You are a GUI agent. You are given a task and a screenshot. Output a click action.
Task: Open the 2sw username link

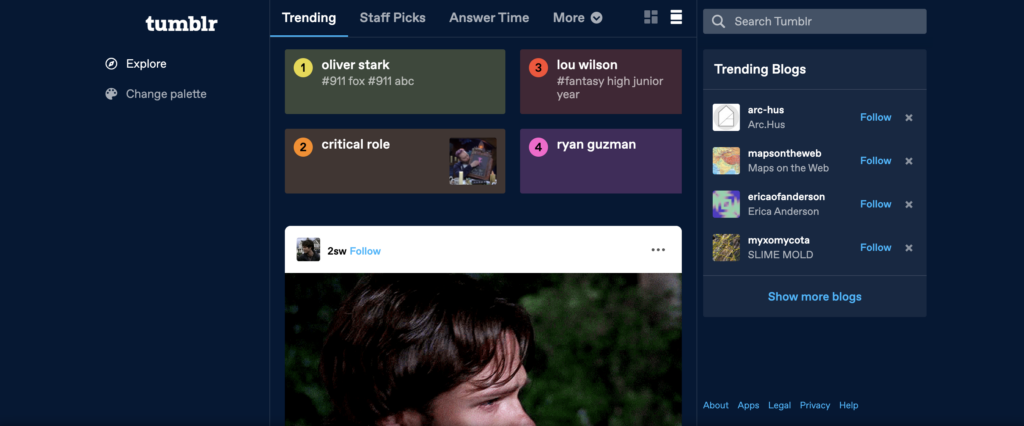337,251
